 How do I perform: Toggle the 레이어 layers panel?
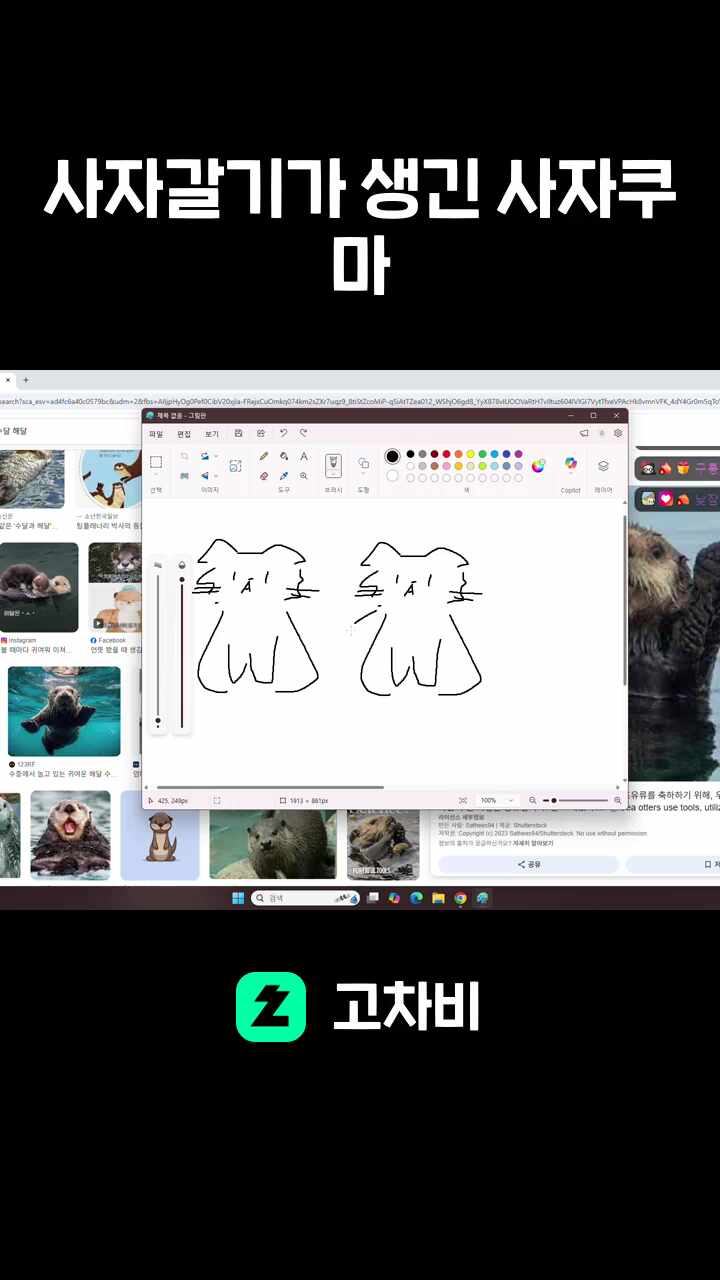tap(603, 465)
